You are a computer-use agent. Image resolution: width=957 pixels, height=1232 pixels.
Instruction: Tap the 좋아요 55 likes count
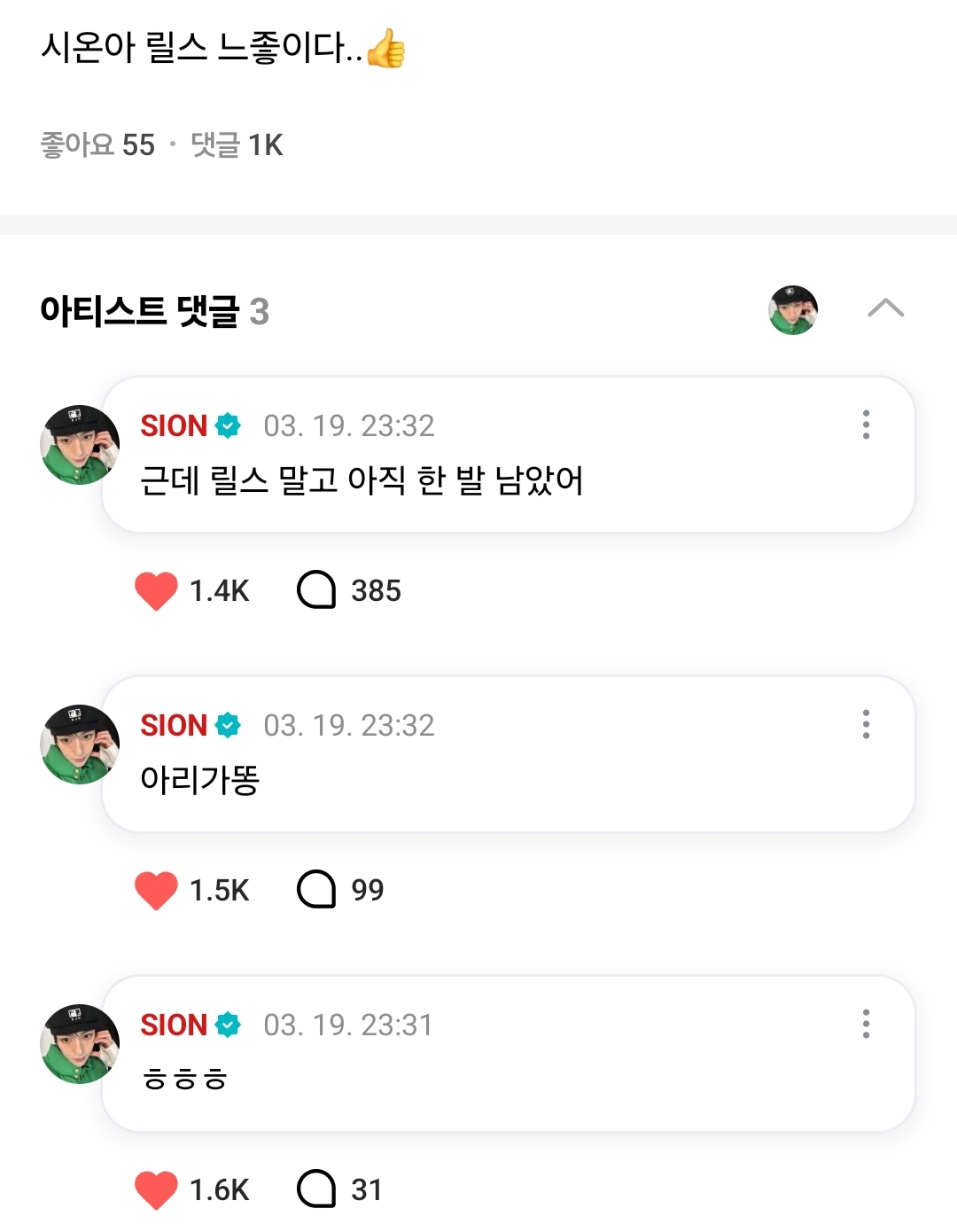[x=97, y=144]
